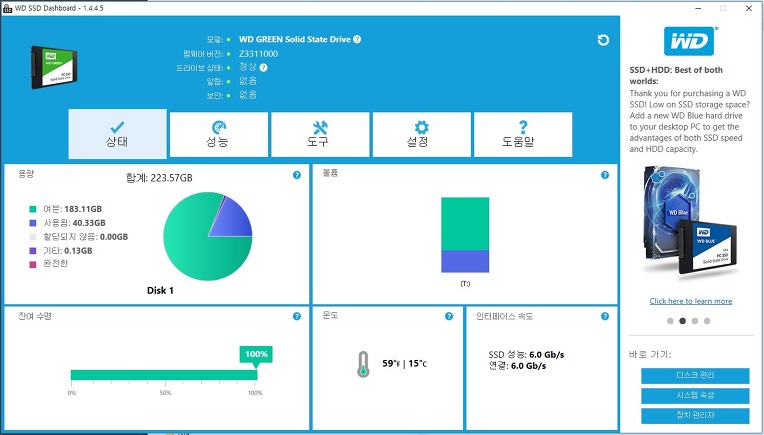This screenshot has height=435, width=764.
Task: Open 장치 관리자 (Device Manager) shortcut
Action: click(x=695, y=416)
